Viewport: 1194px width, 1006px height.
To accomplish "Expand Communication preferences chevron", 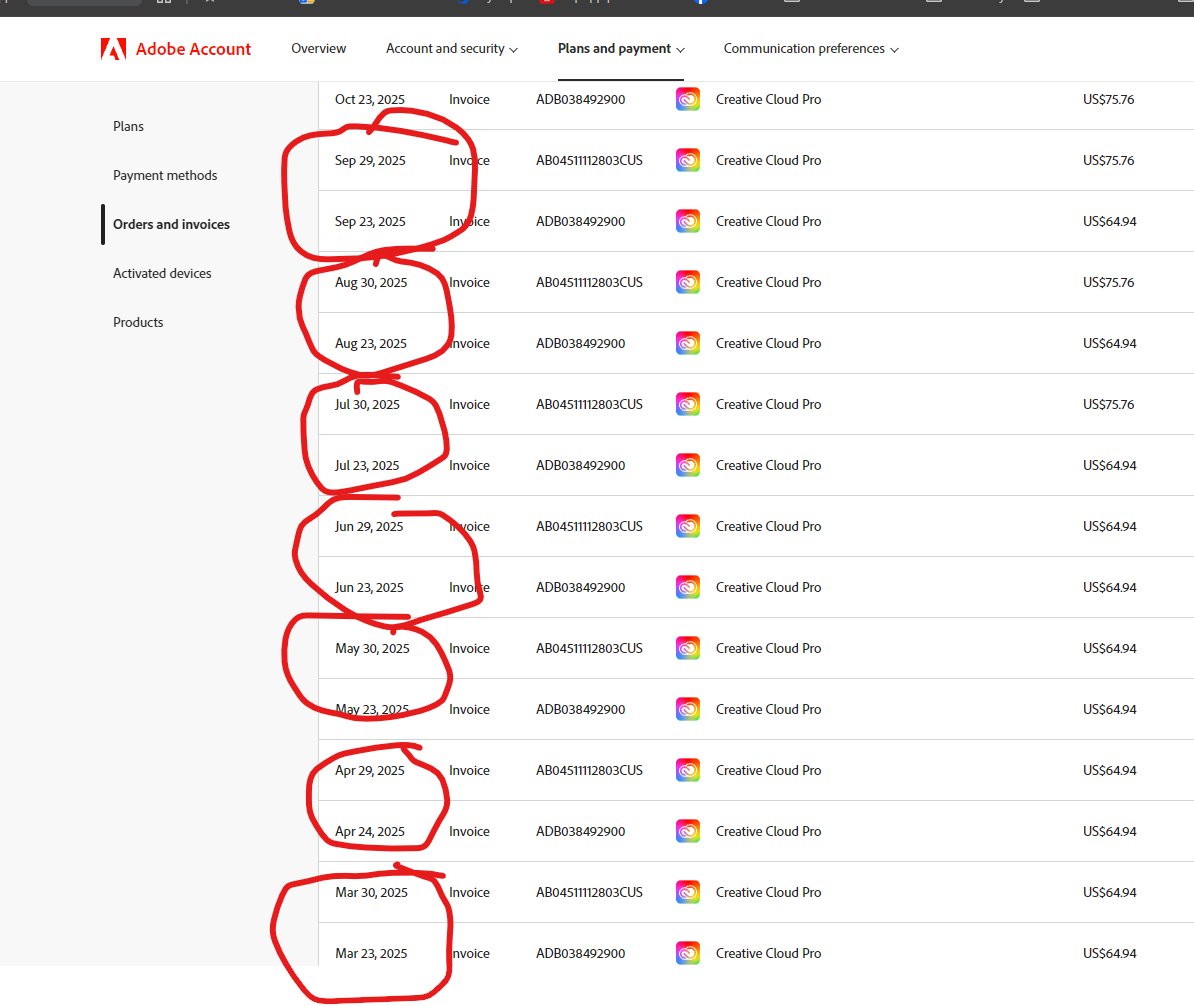I will [x=894, y=50].
